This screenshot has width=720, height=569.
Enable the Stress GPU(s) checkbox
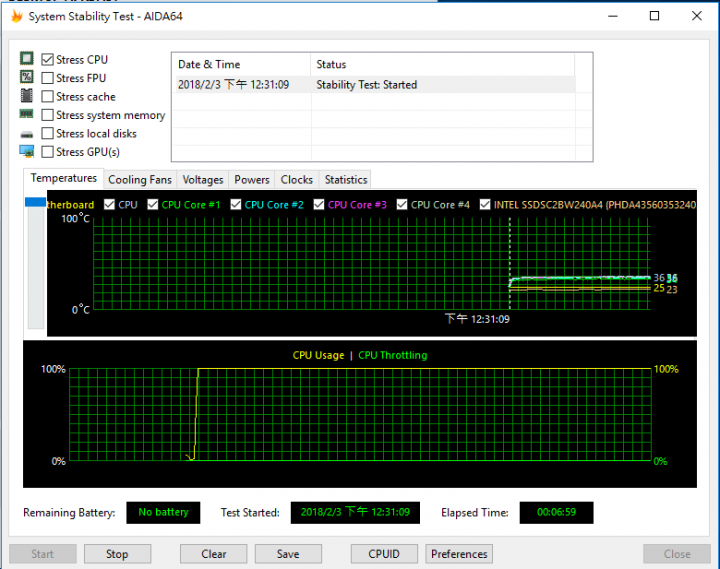click(x=47, y=152)
